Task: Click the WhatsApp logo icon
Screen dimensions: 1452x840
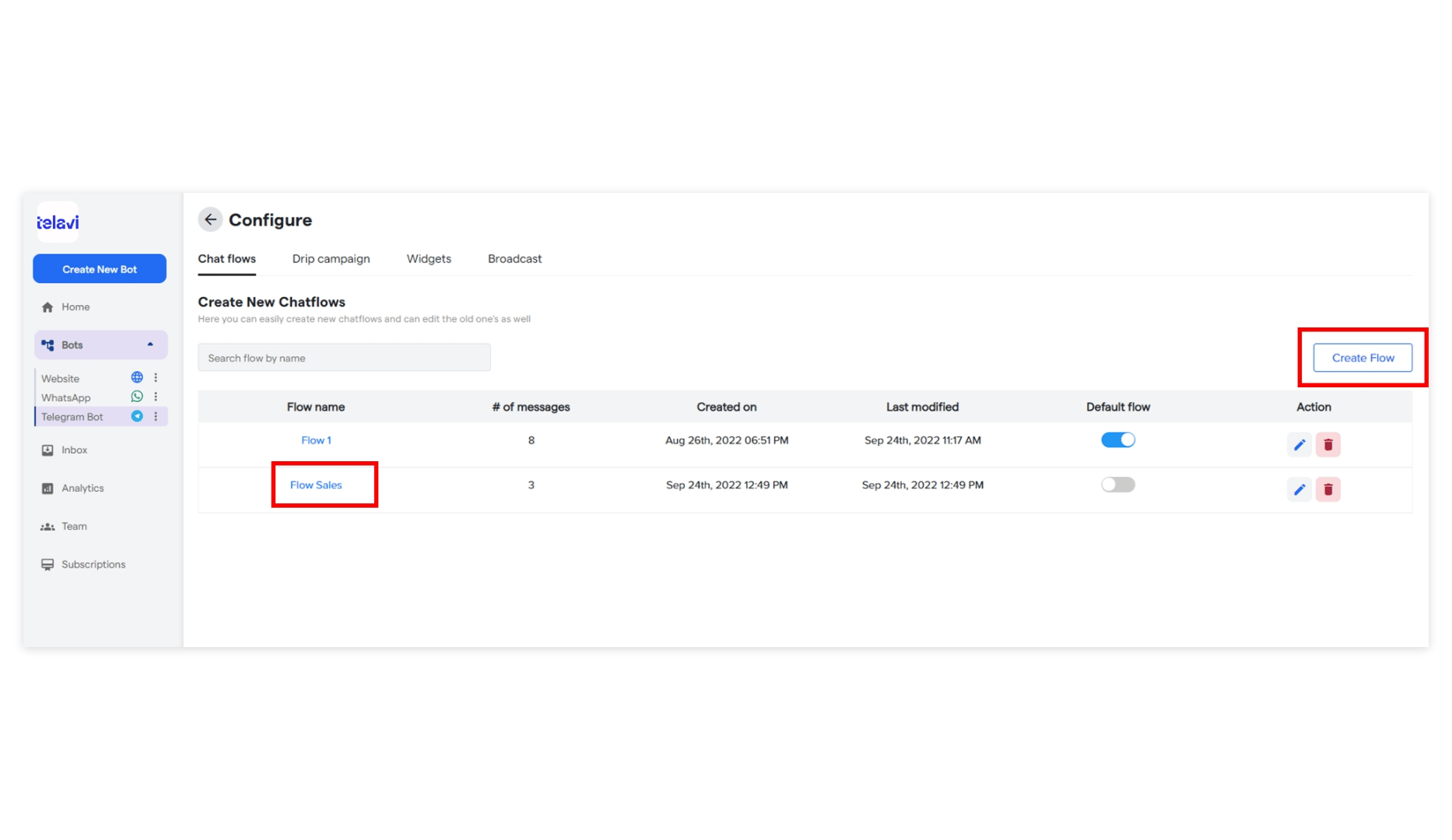Action: click(x=137, y=397)
